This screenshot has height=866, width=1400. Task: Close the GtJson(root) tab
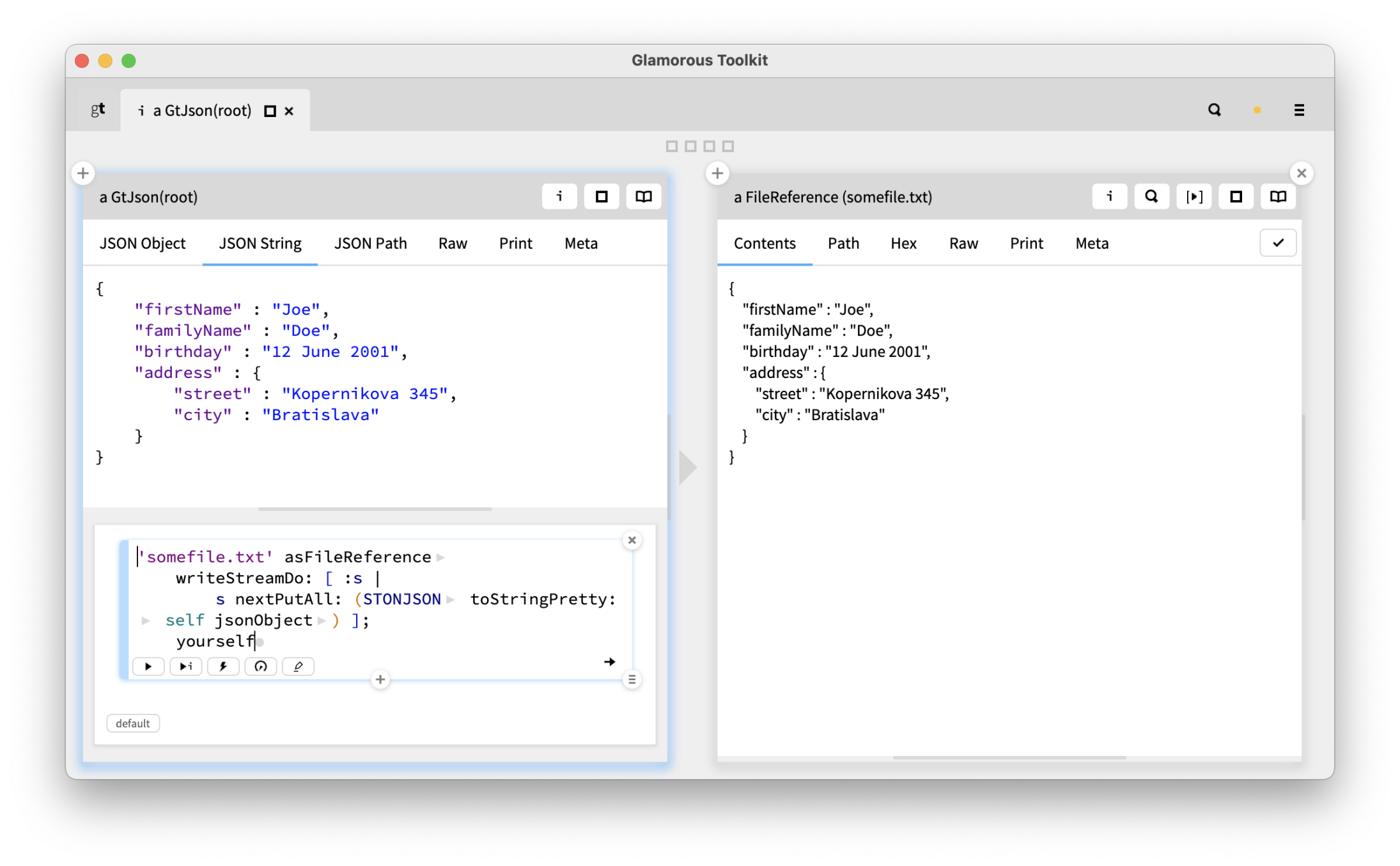tap(289, 111)
